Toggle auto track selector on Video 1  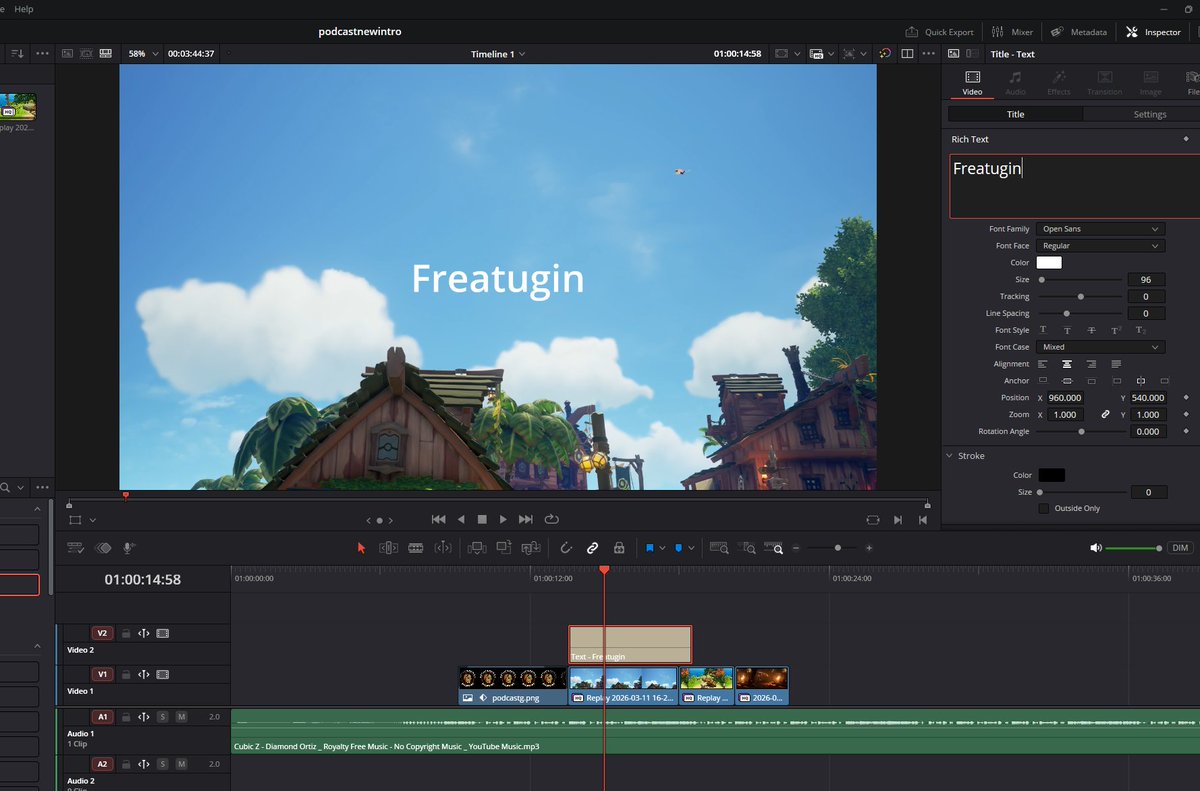(144, 675)
